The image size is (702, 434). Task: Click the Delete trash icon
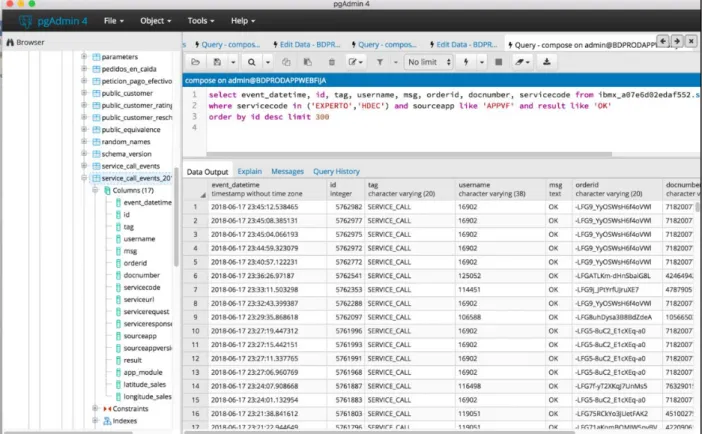click(332, 62)
